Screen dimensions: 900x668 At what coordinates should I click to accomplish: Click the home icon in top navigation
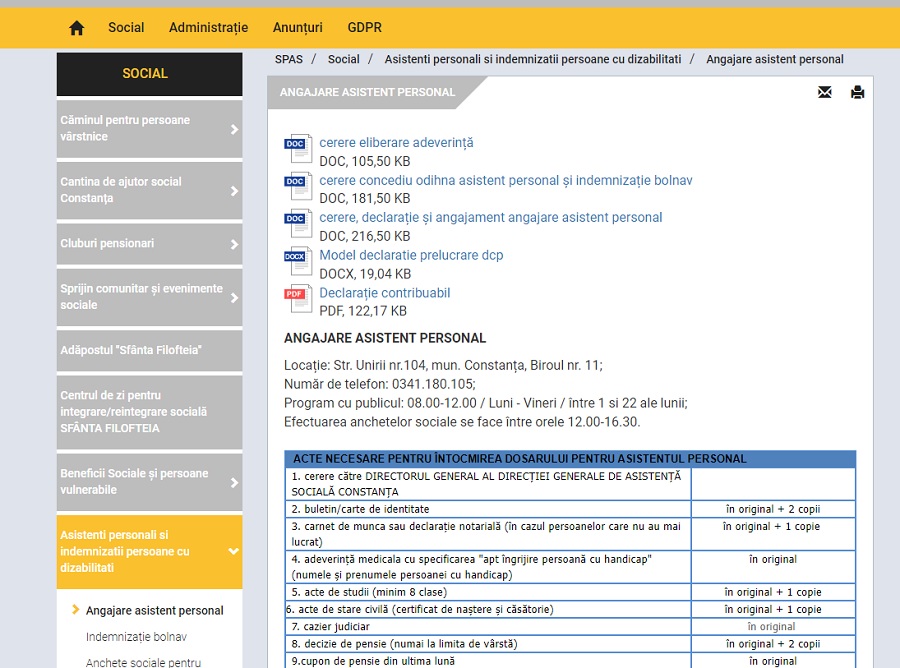pos(77,28)
